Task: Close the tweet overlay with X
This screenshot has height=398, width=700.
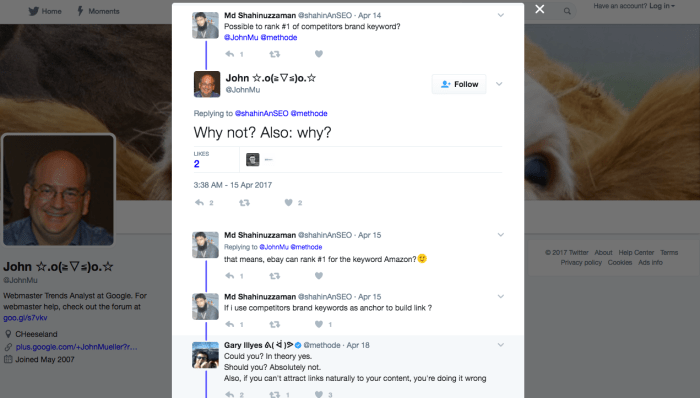Action: point(540,9)
